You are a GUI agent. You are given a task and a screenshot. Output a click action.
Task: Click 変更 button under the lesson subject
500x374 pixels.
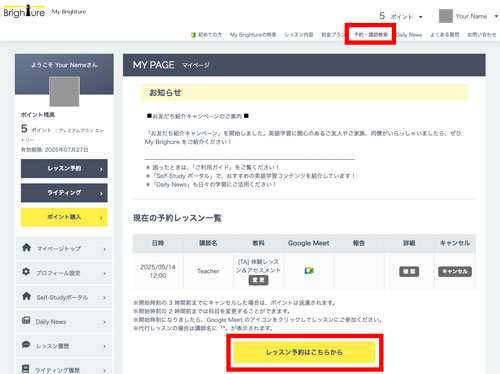coord(258,280)
